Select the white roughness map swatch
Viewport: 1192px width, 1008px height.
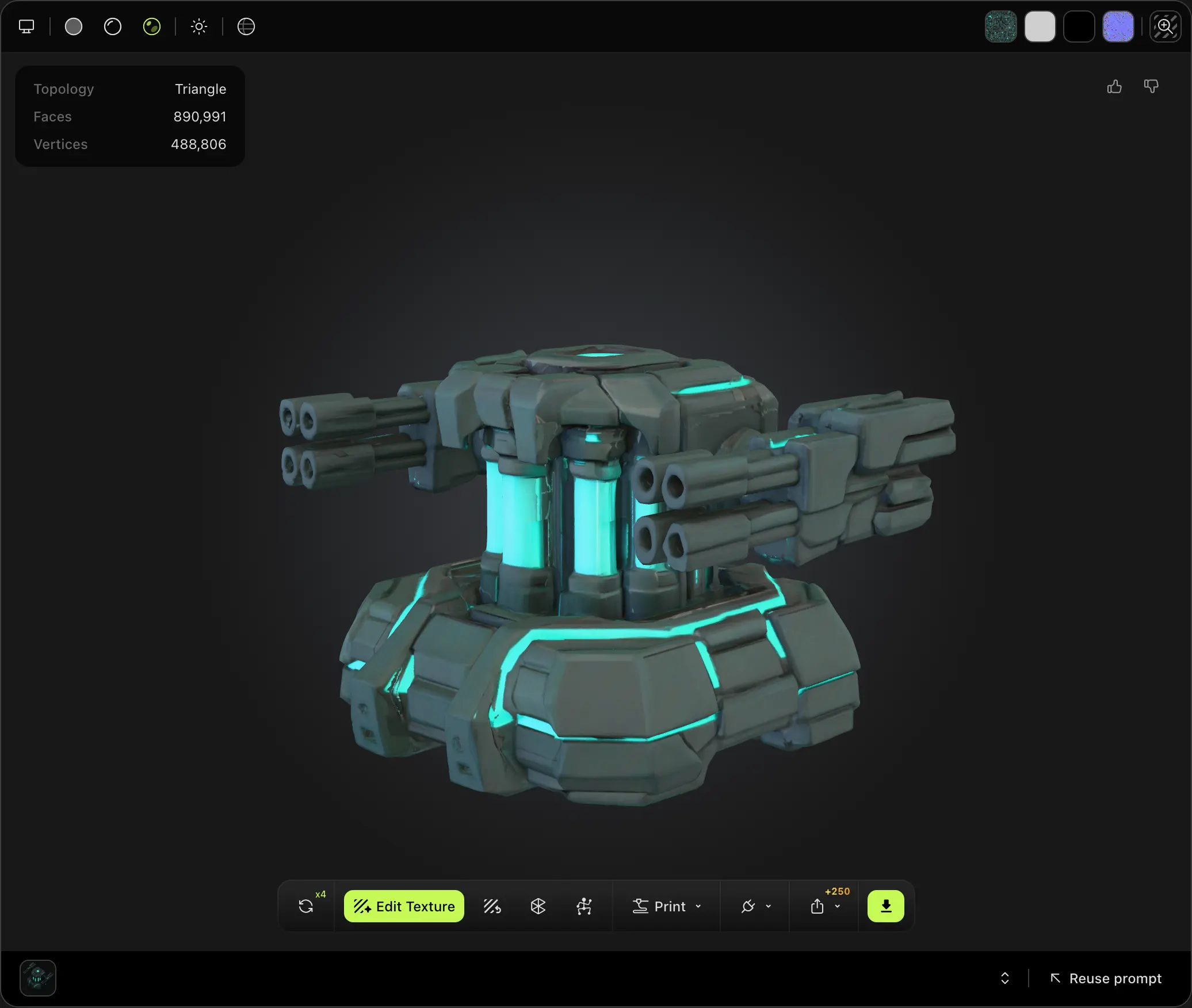tap(1041, 26)
